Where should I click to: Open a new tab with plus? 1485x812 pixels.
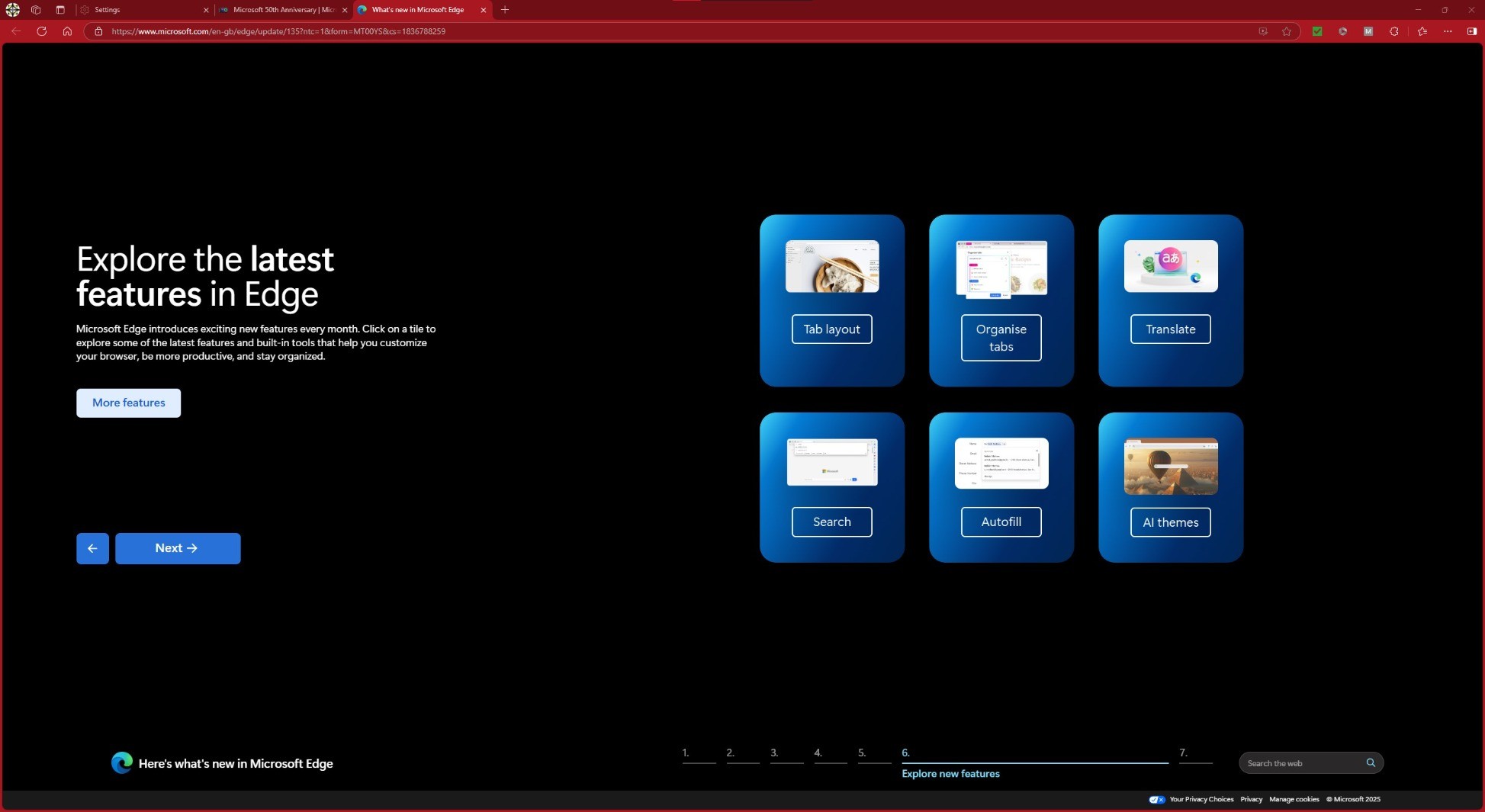505,10
